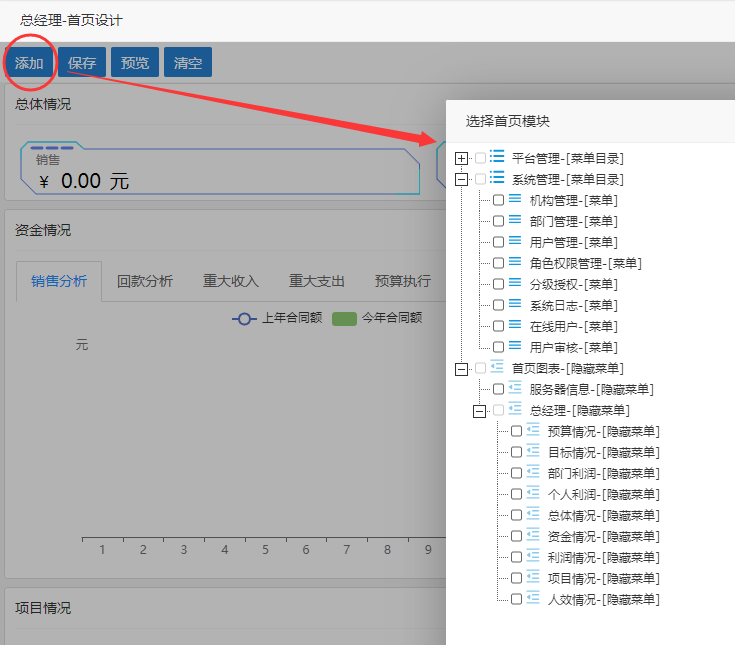The width and height of the screenshot is (735, 645).
Task: Click the list icon beside 平台管理
Action: tap(497, 157)
